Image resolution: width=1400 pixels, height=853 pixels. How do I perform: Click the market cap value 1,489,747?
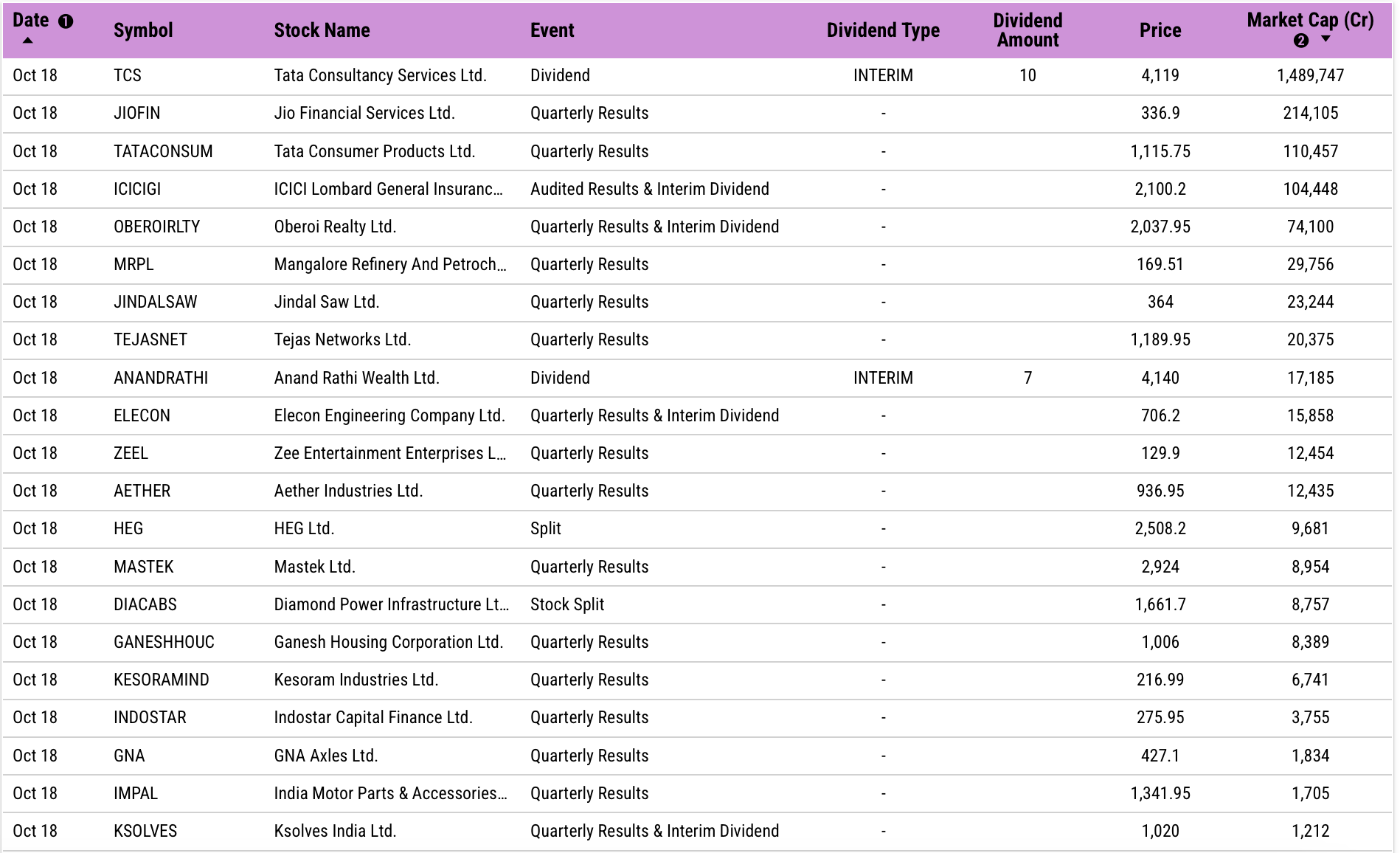coord(1310,75)
